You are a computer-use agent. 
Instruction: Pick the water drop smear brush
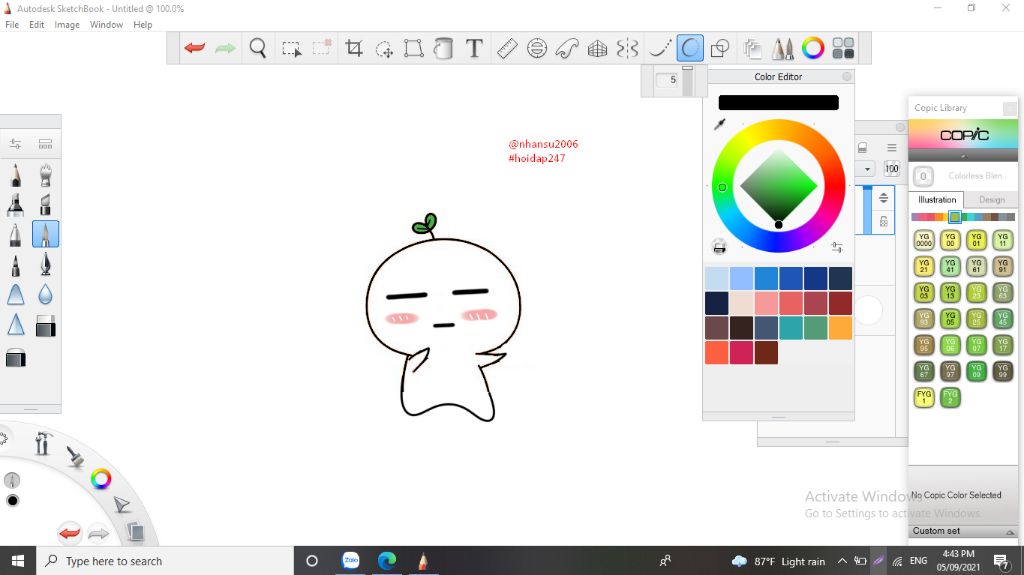[45, 294]
